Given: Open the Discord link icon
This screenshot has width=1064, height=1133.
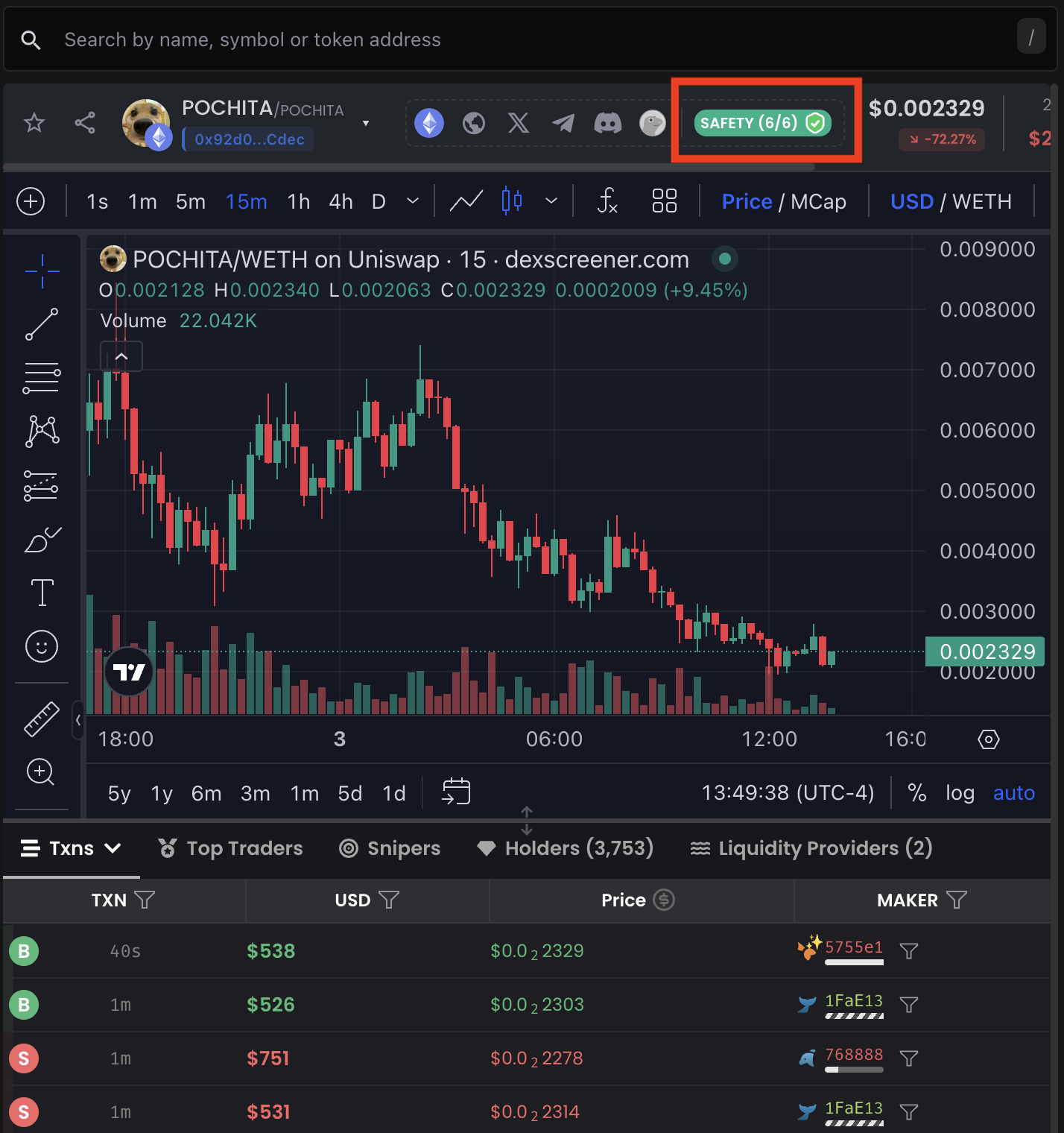Looking at the screenshot, I should click(607, 123).
